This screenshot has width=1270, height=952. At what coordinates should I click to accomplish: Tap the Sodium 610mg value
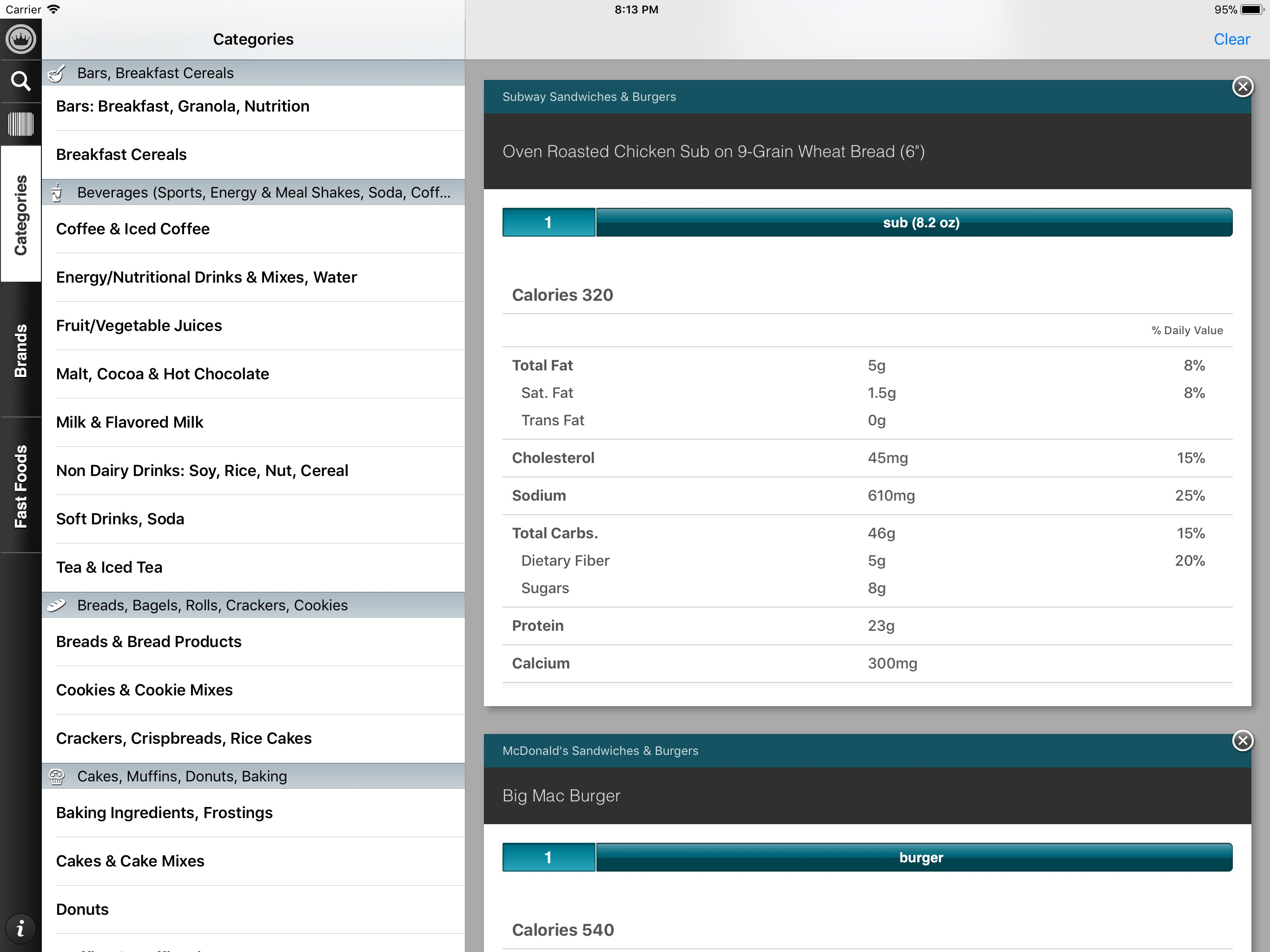point(891,496)
